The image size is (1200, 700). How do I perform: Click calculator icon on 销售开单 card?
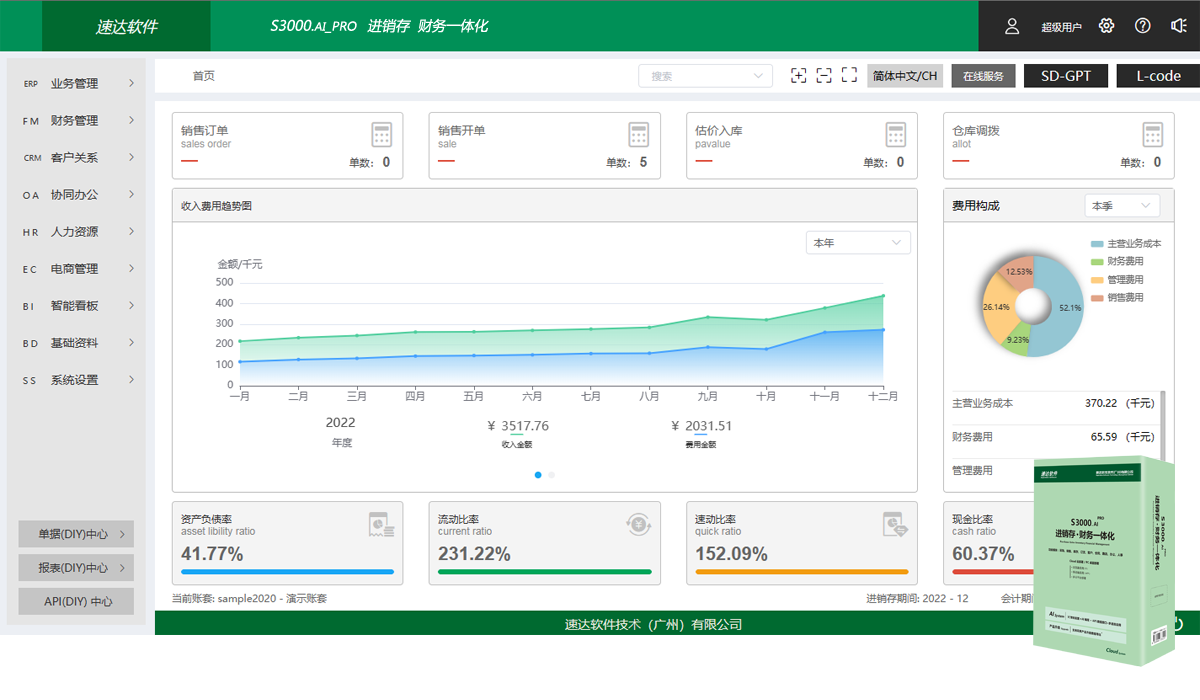639,135
